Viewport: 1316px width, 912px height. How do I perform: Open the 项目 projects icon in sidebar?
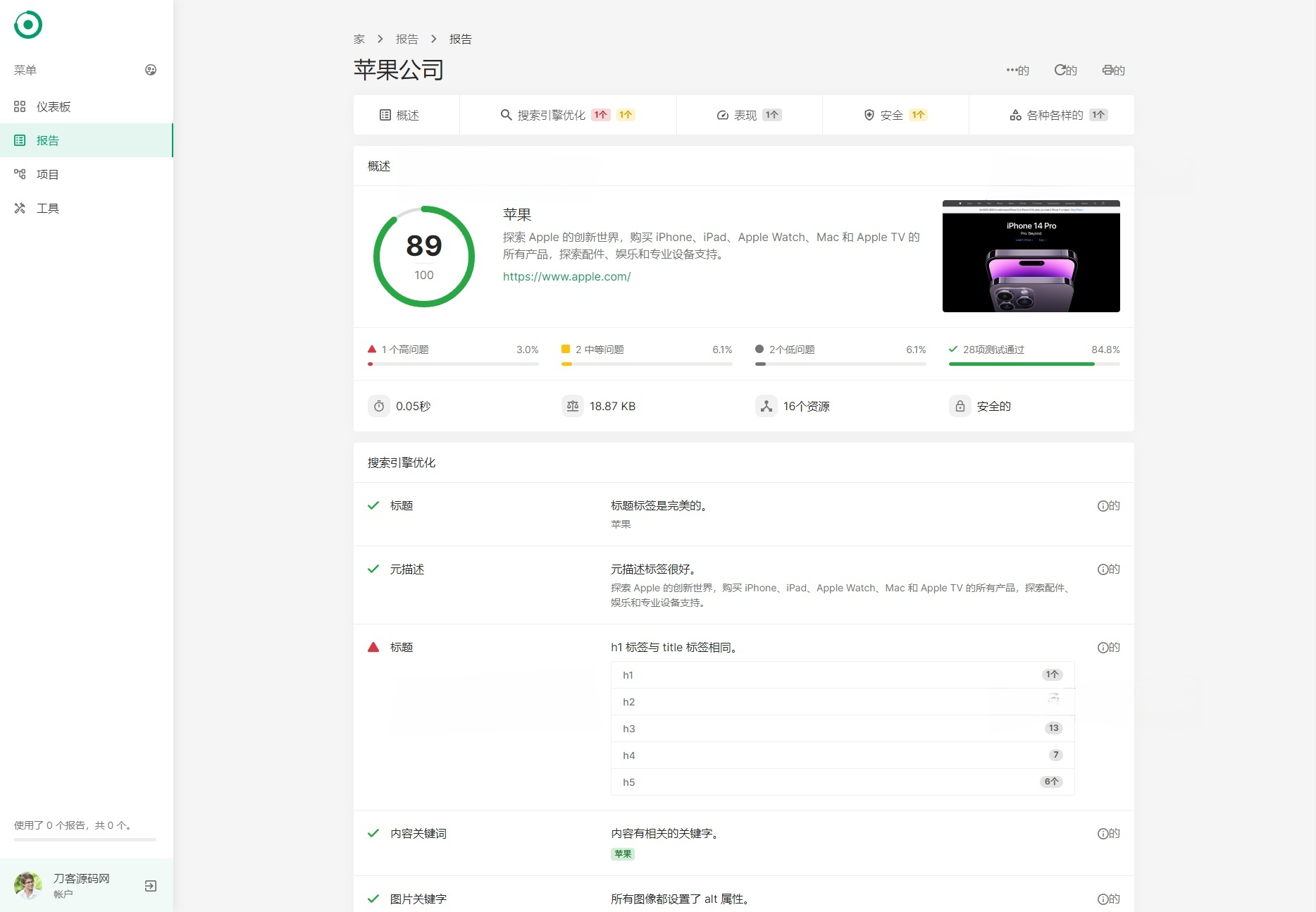point(21,173)
